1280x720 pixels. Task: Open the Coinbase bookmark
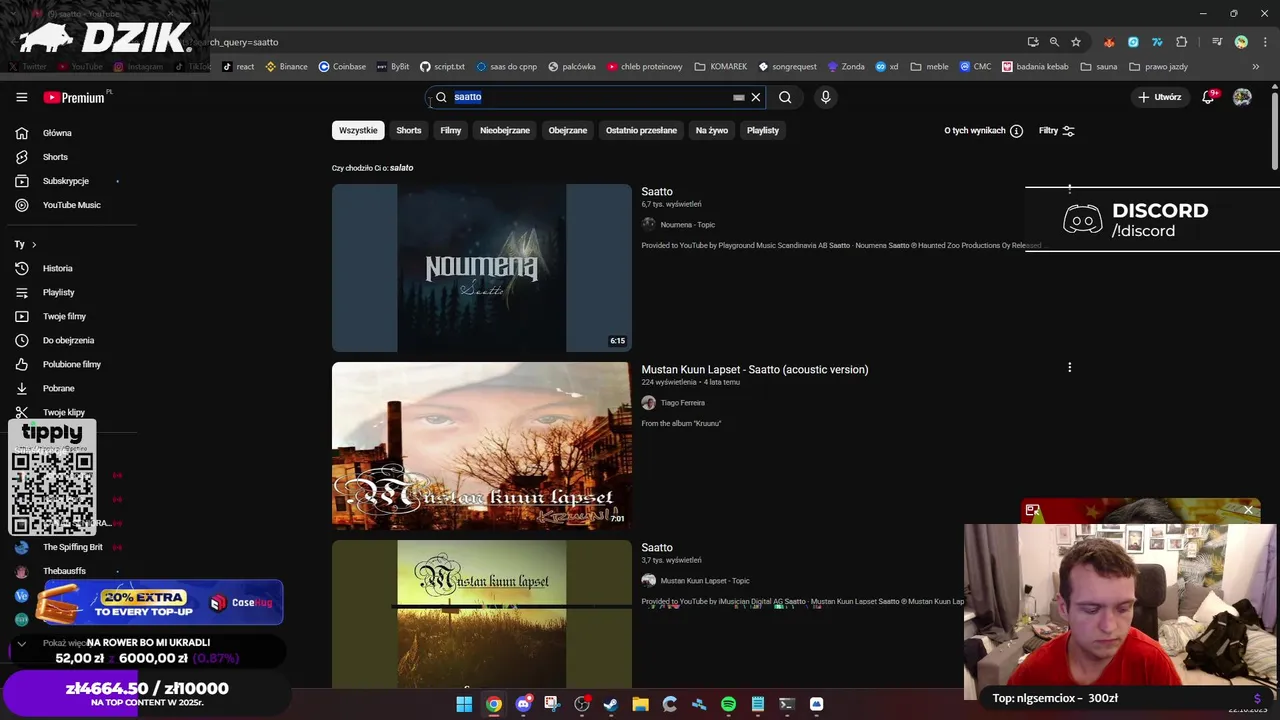tap(342, 67)
